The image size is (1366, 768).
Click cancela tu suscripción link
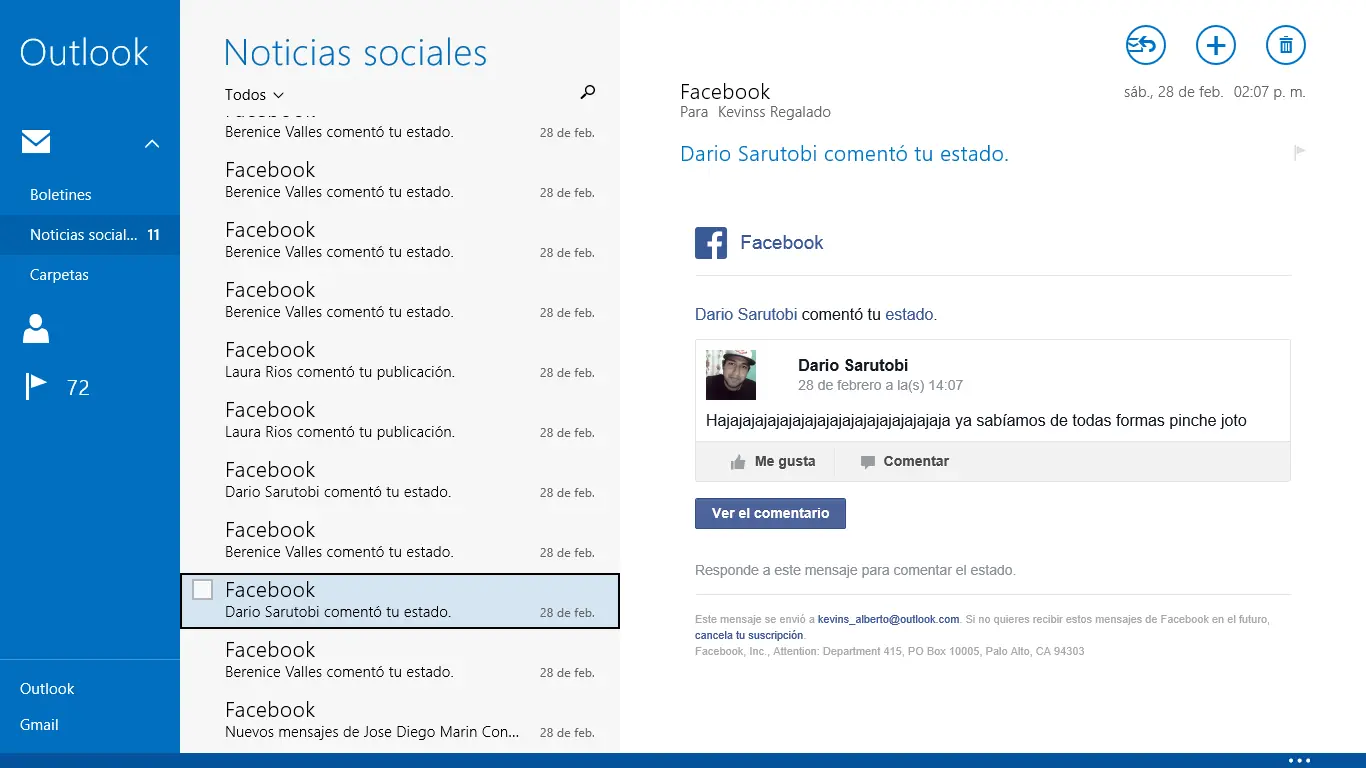point(749,636)
